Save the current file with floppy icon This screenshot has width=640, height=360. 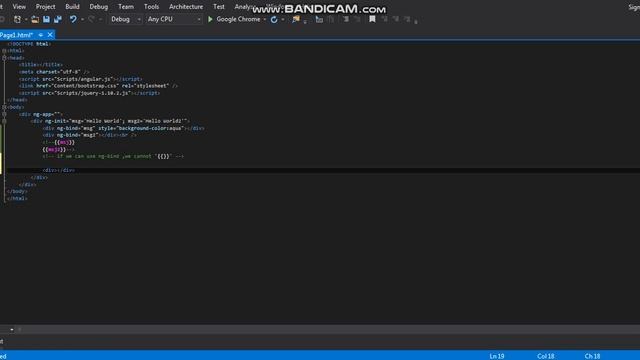46,19
